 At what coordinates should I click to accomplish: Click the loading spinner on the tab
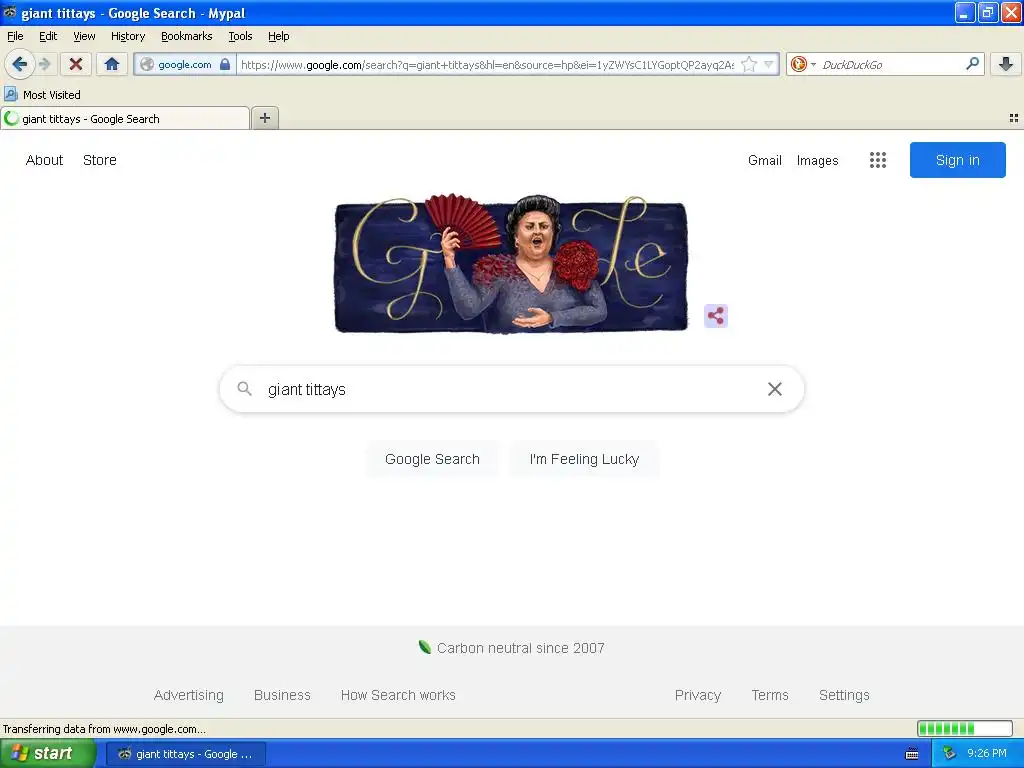(11, 118)
